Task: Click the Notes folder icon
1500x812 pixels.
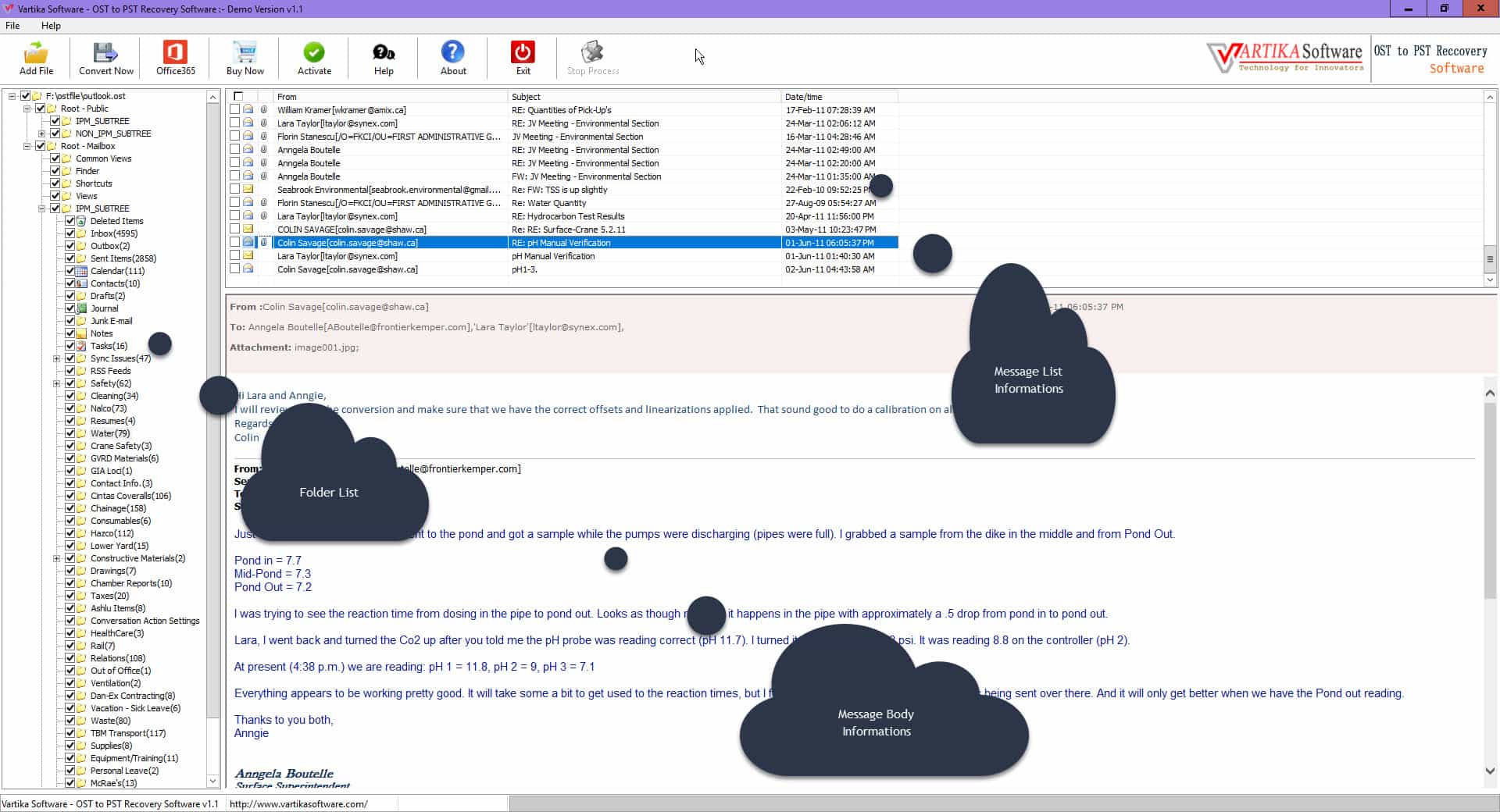Action: 81,333
